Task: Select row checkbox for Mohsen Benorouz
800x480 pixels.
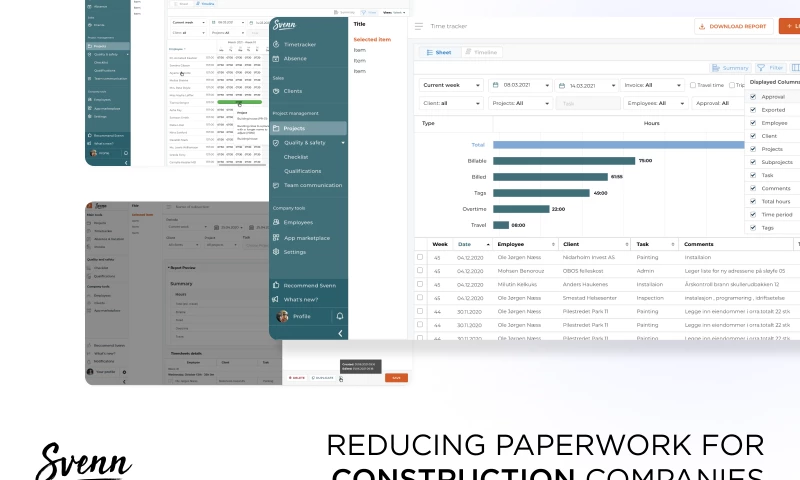Action: (x=420, y=270)
